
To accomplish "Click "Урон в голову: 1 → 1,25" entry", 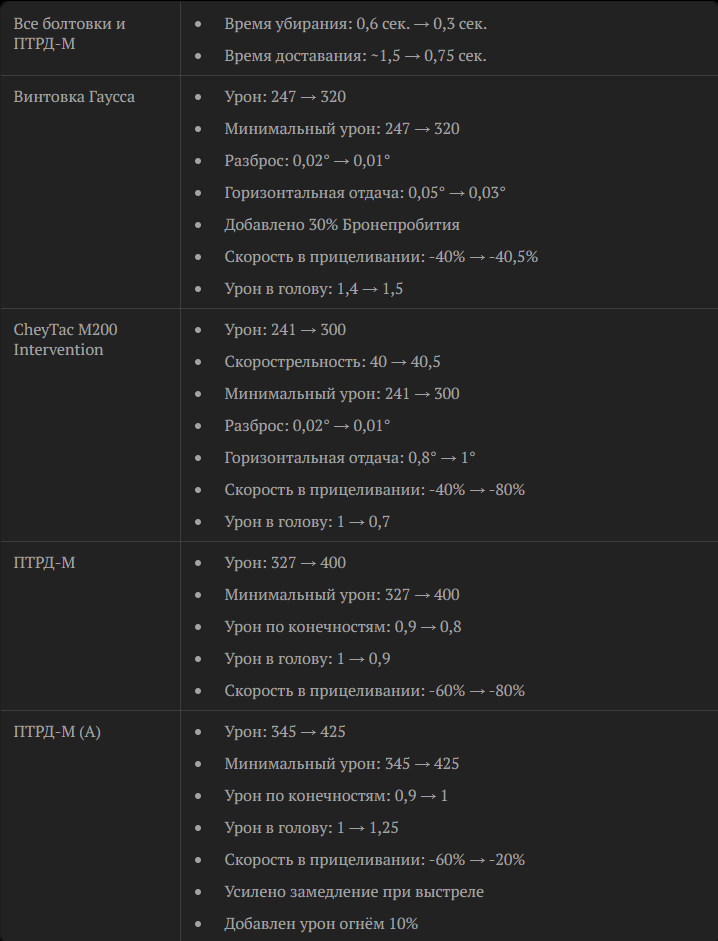I will tap(311, 828).
